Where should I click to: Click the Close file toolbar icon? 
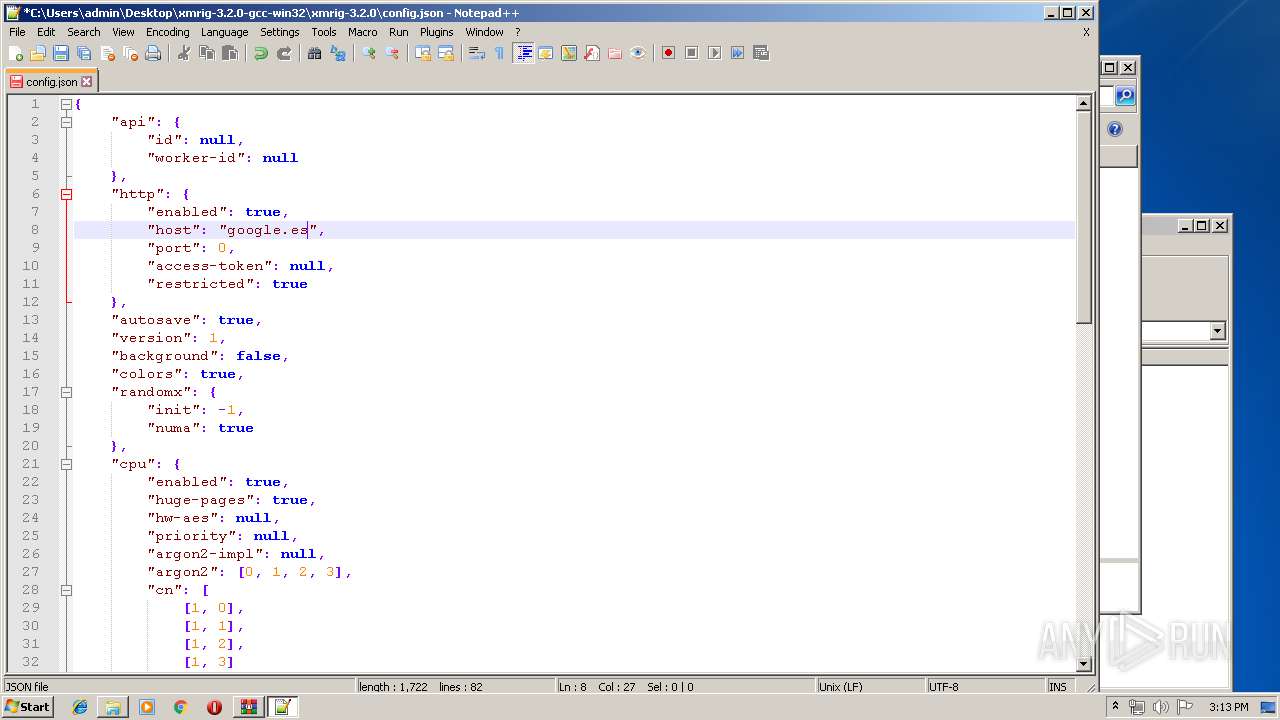(x=107, y=53)
